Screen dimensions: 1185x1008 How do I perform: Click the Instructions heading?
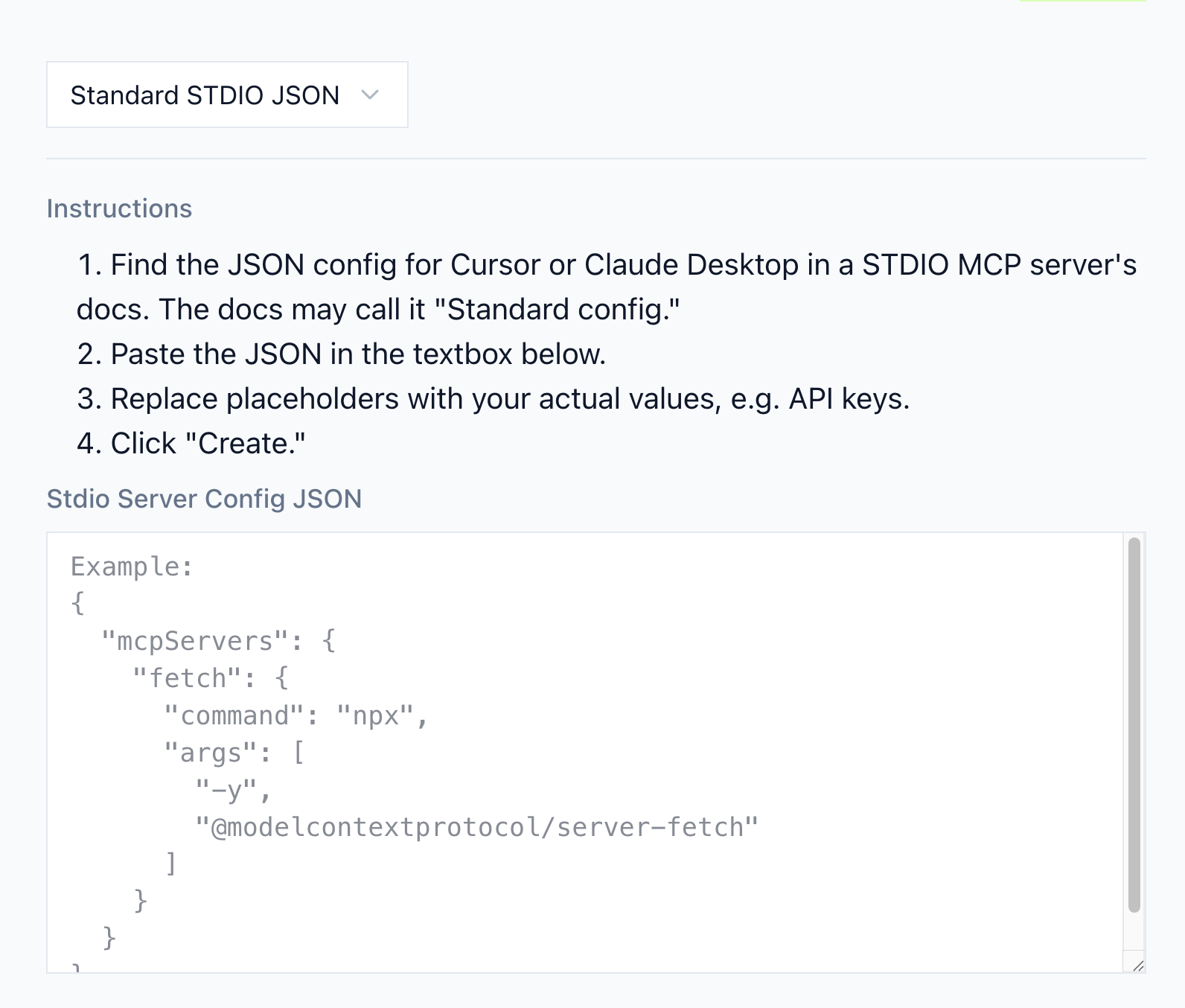(x=119, y=208)
